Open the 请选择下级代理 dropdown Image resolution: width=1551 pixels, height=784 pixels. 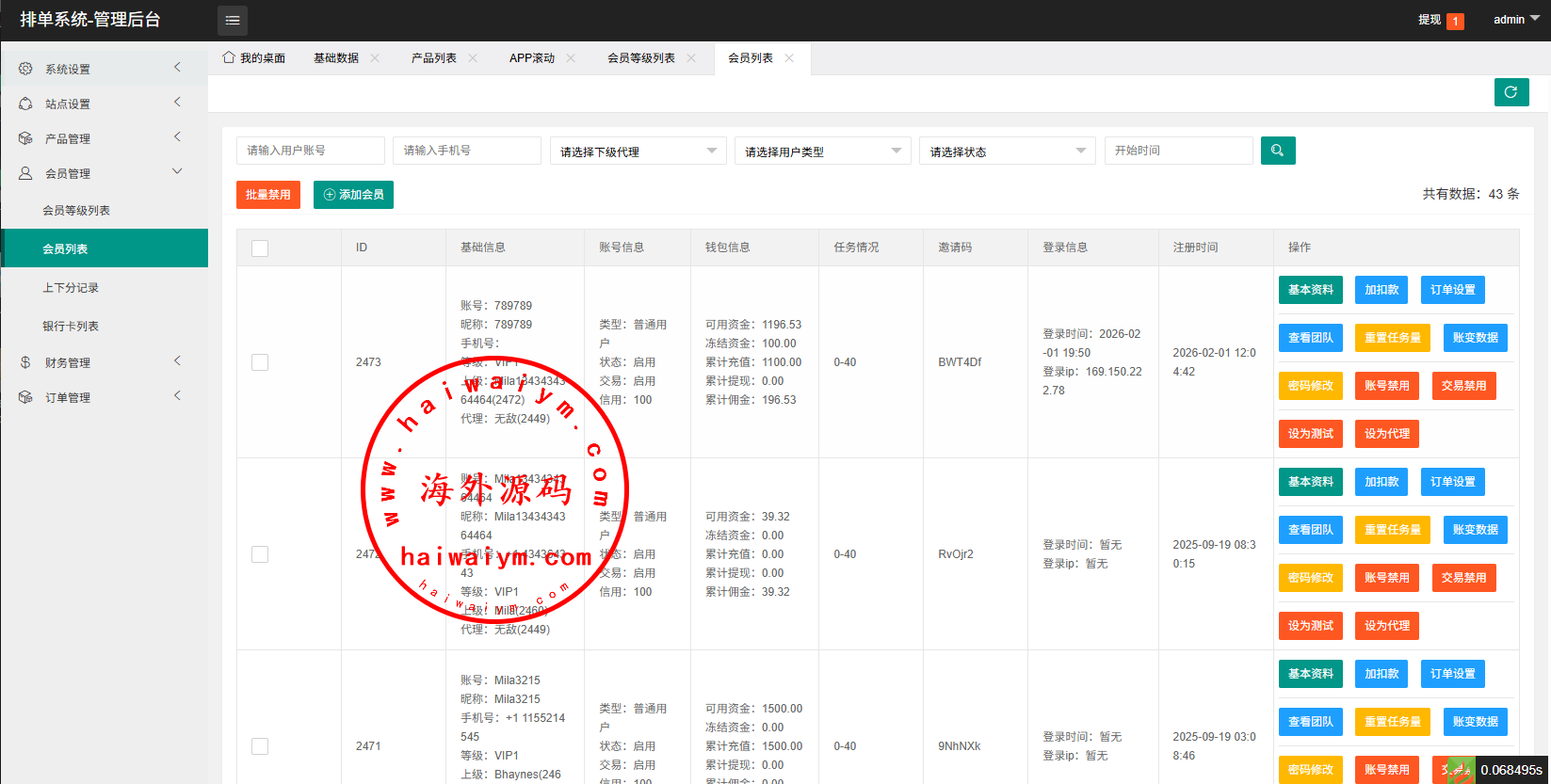point(638,152)
